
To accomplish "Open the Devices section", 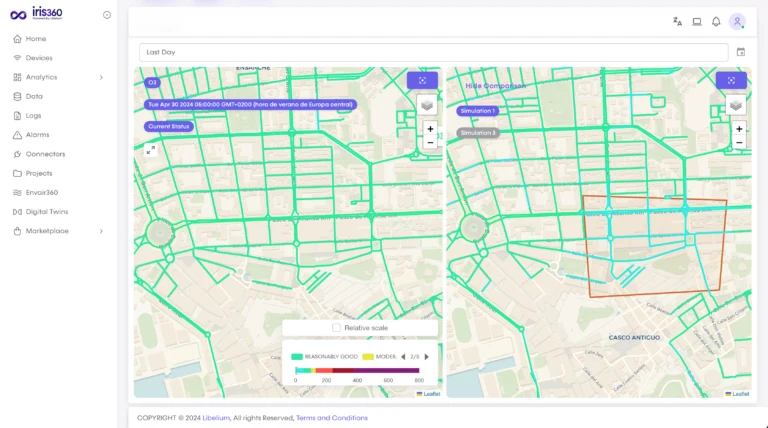I will coord(39,58).
